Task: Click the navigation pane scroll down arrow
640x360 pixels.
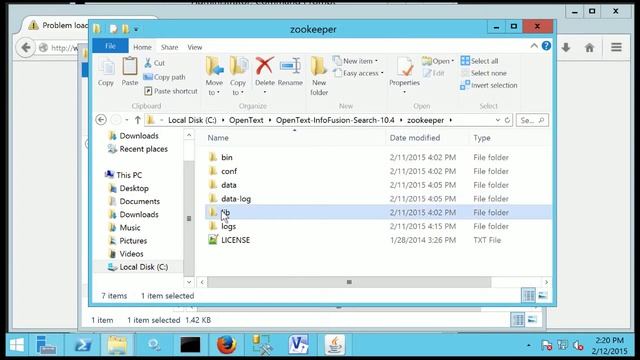Action: 189,282
